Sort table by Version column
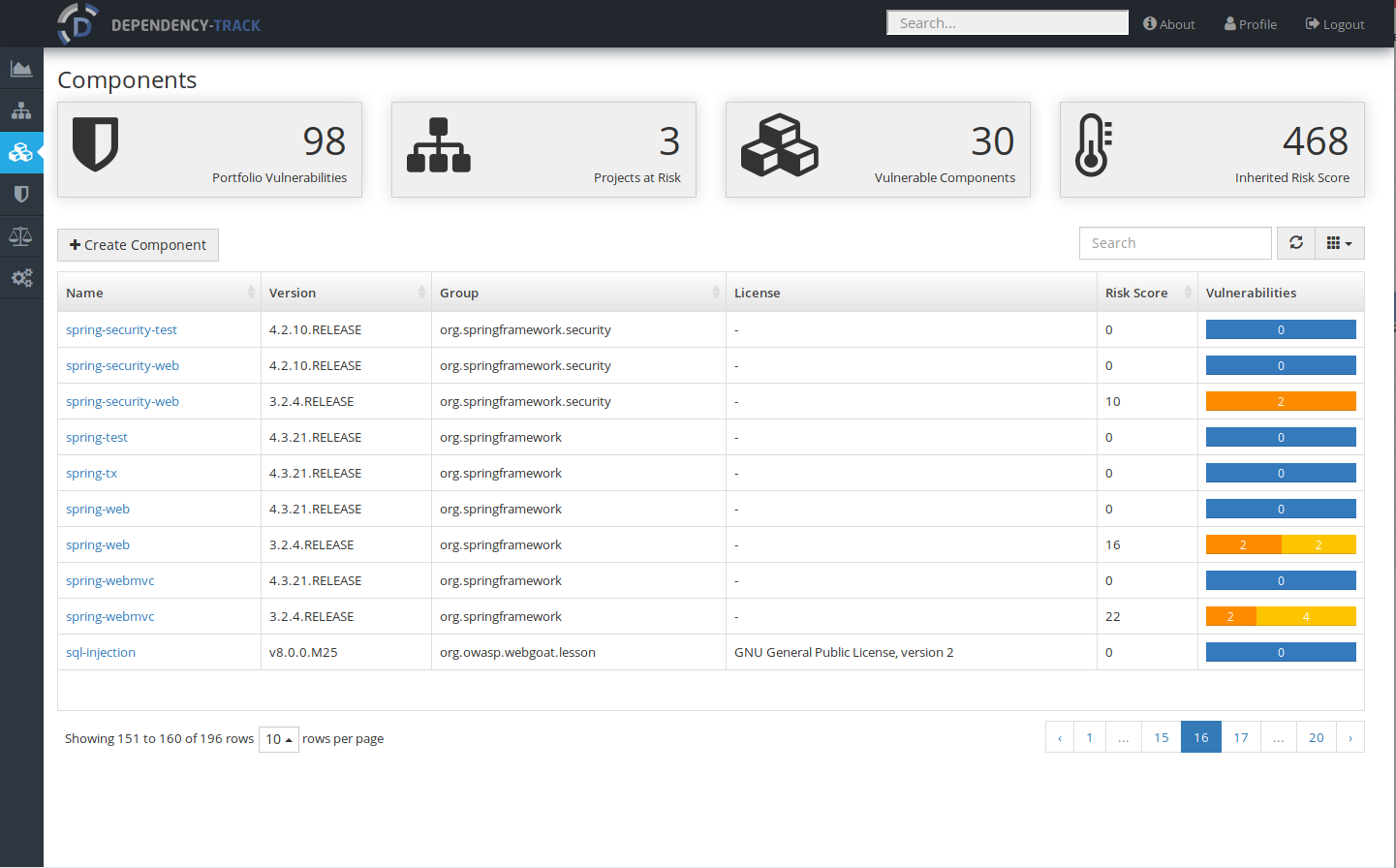This screenshot has width=1396, height=868. click(346, 293)
